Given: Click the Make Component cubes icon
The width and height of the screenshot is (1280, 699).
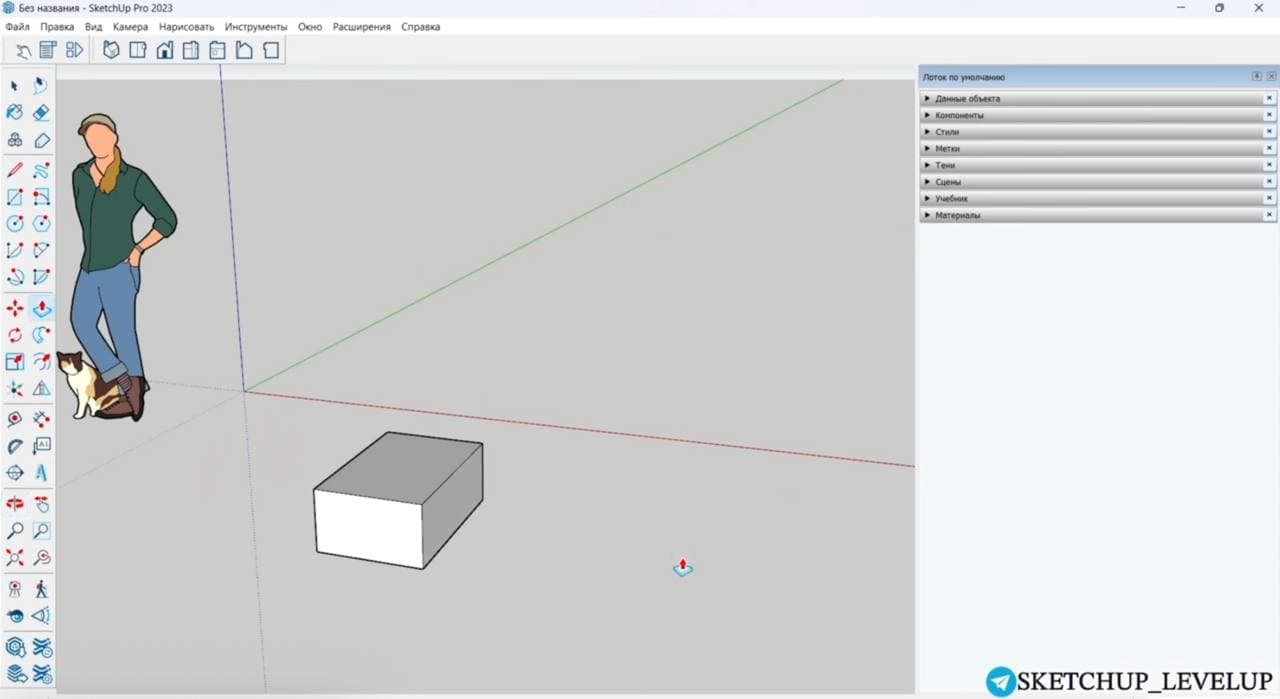Looking at the screenshot, I should [x=15, y=141].
